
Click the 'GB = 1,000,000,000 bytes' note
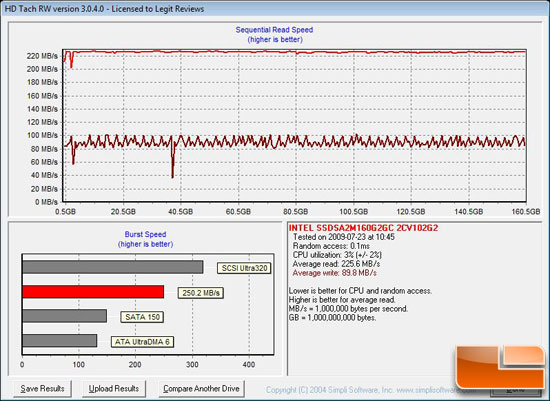(x=332, y=318)
